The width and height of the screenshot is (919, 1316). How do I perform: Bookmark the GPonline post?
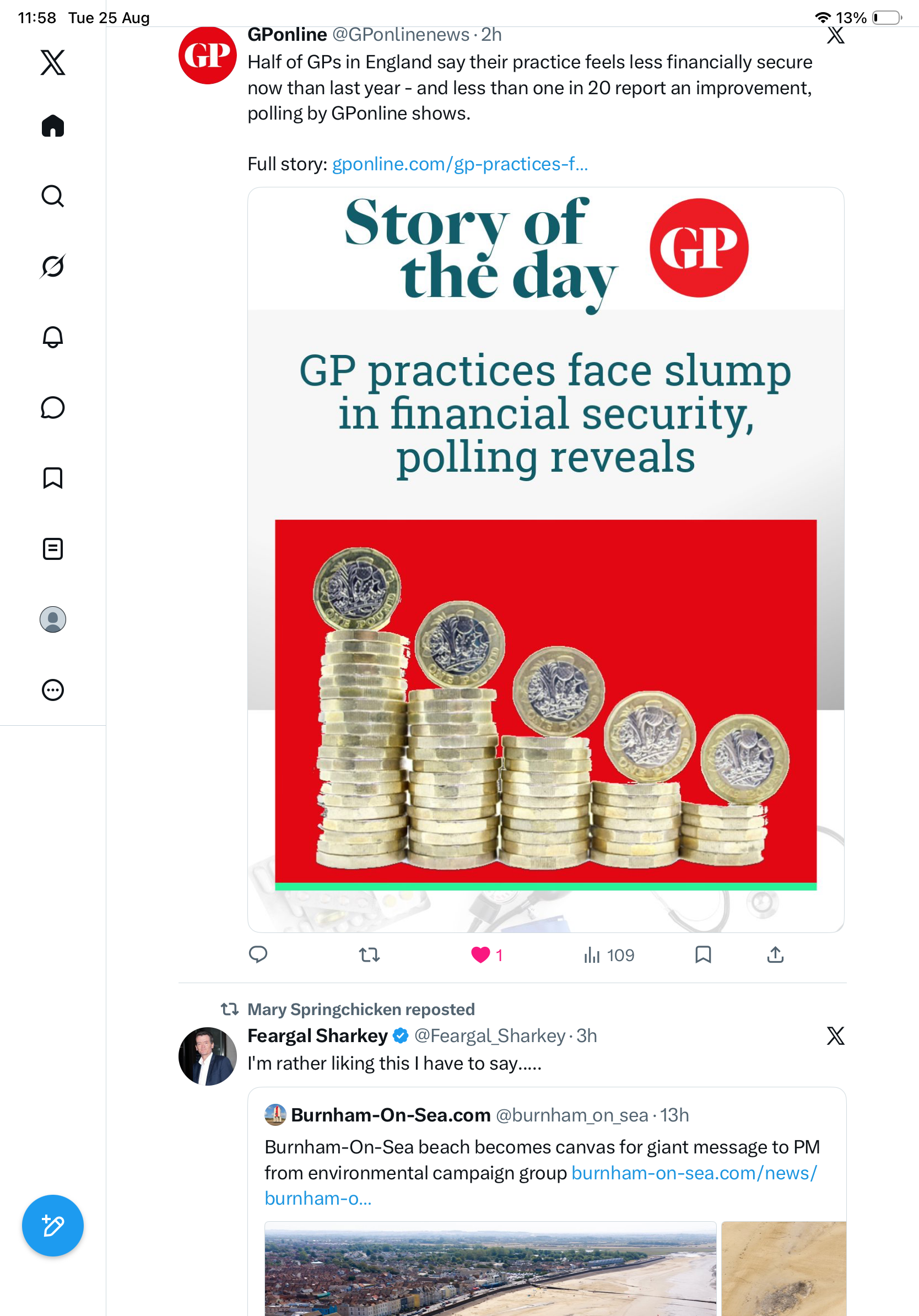pos(703,955)
